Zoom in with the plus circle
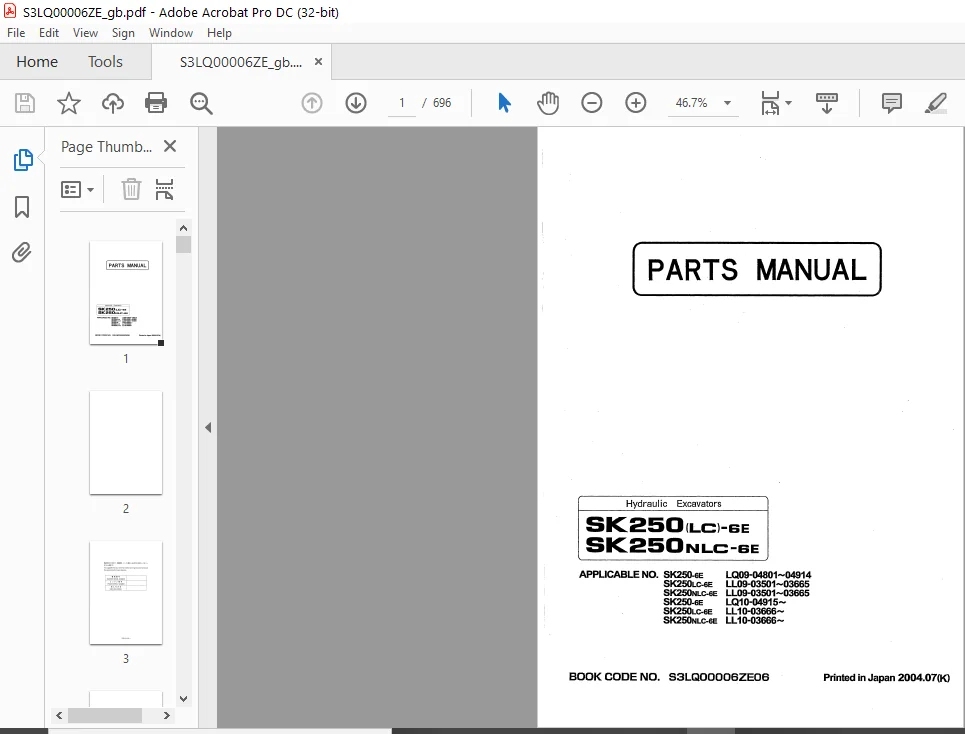Screen dimensions: 965x734 636,103
